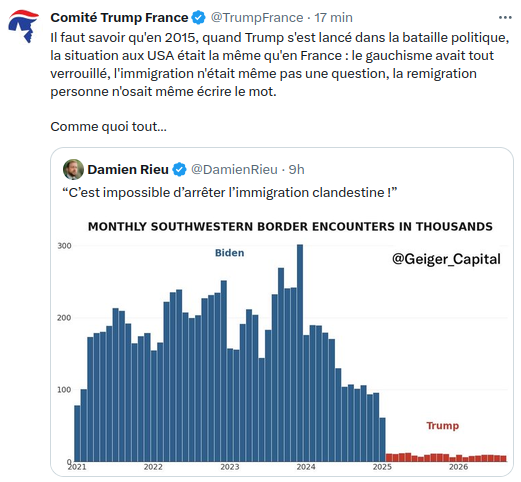Open Comité Trump France profile avatar
The image size is (521, 482).
point(23,26)
